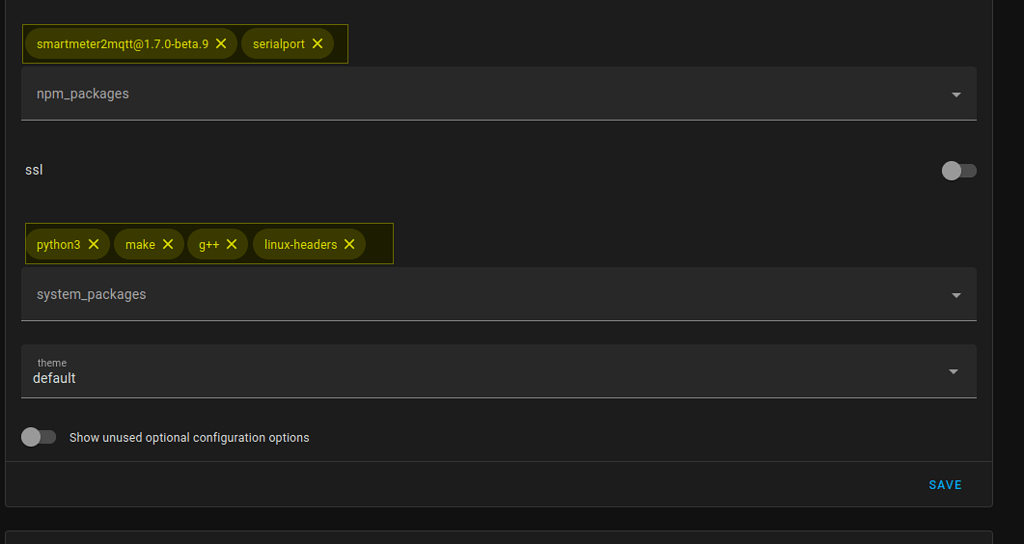Save the configuration with the SAVE button
This screenshot has height=544, width=1024.
click(x=945, y=485)
